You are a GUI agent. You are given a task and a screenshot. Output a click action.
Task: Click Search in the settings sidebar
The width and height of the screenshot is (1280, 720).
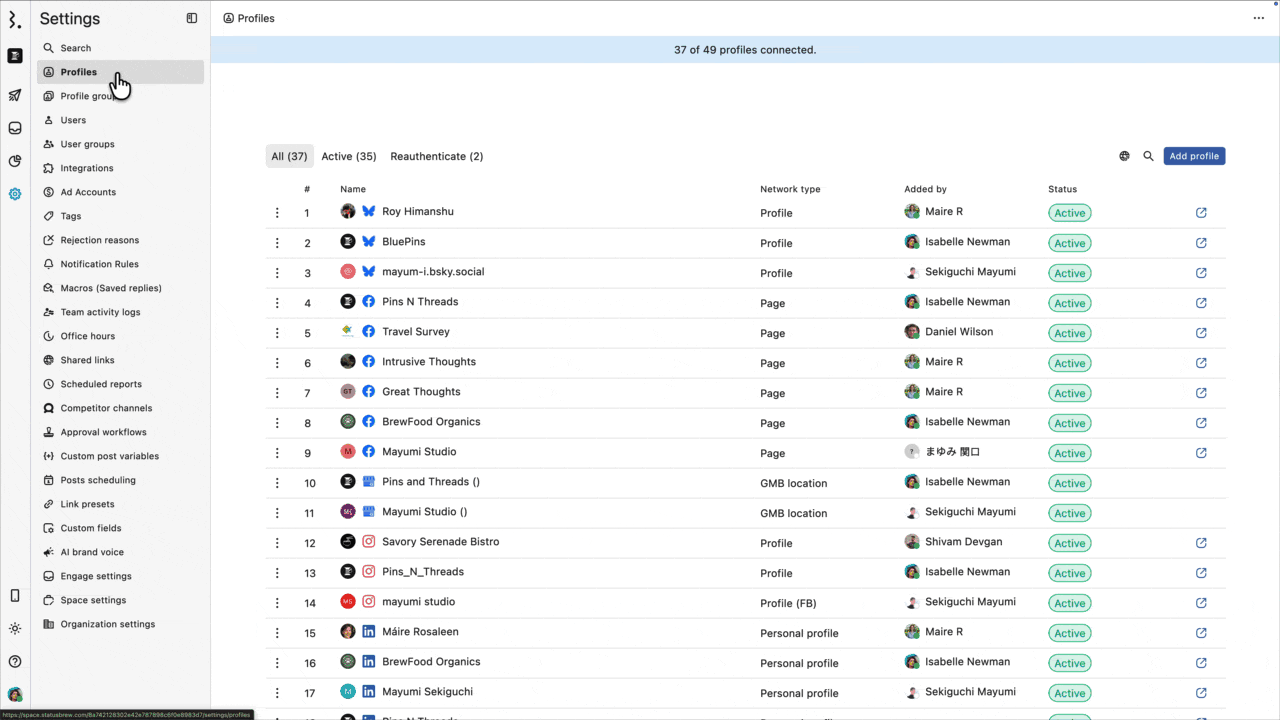(x=75, y=48)
